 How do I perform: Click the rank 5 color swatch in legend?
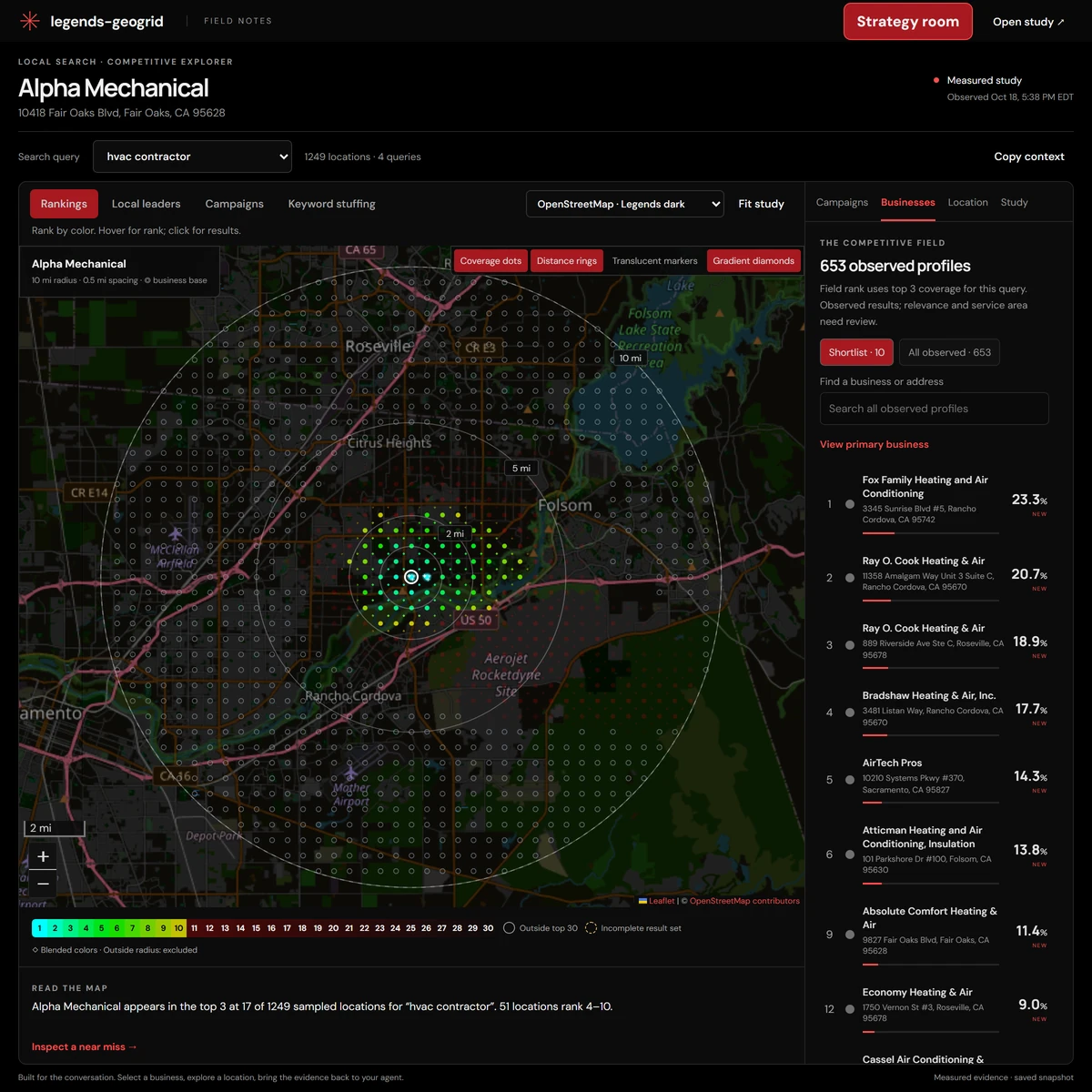pos(101,928)
